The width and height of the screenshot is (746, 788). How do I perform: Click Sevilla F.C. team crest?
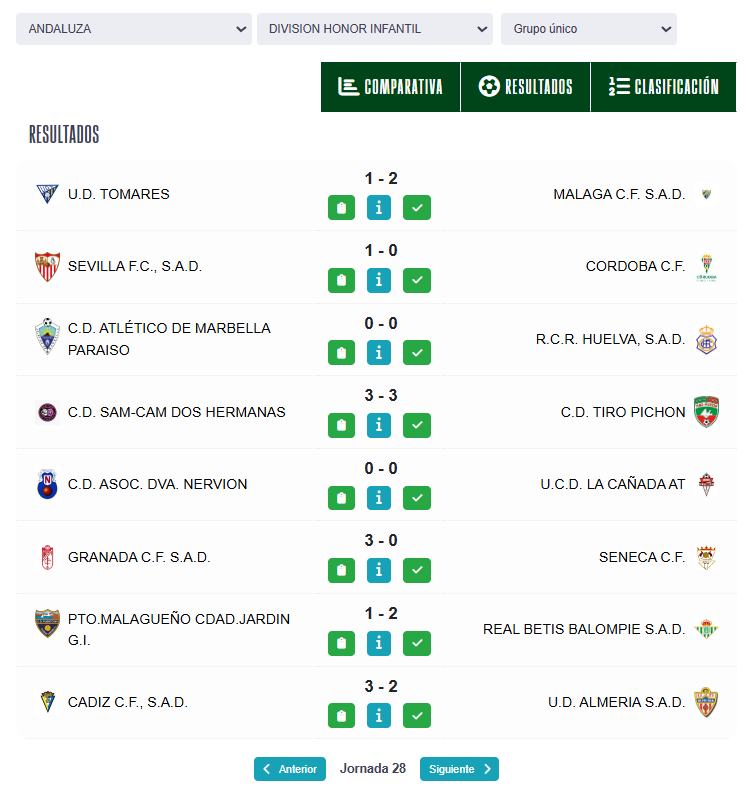click(46, 266)
